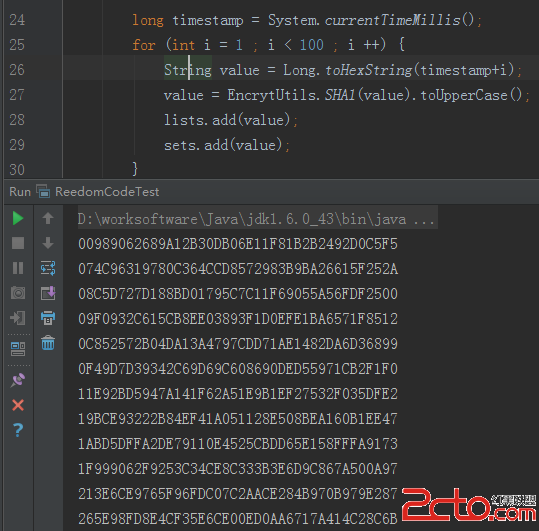Screen dimensions: 539x531
Task: Click the Run tool window label
Action: coord(20,192)
